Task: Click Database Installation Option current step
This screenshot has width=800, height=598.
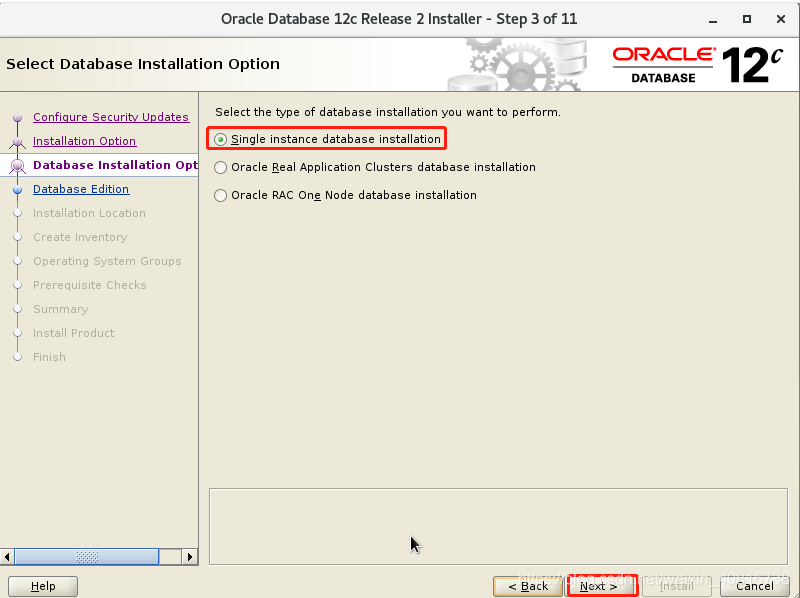Action: click(115, 165)
